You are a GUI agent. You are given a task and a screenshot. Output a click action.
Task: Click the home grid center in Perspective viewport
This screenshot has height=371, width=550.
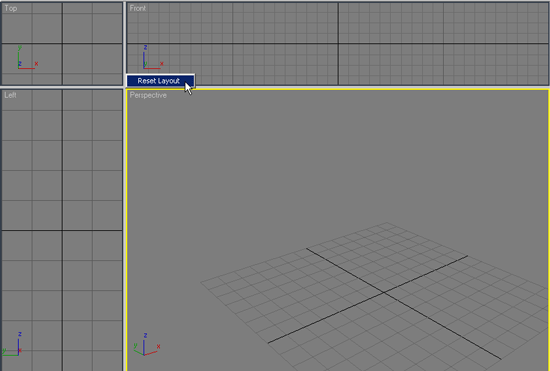tap(384, 292)
